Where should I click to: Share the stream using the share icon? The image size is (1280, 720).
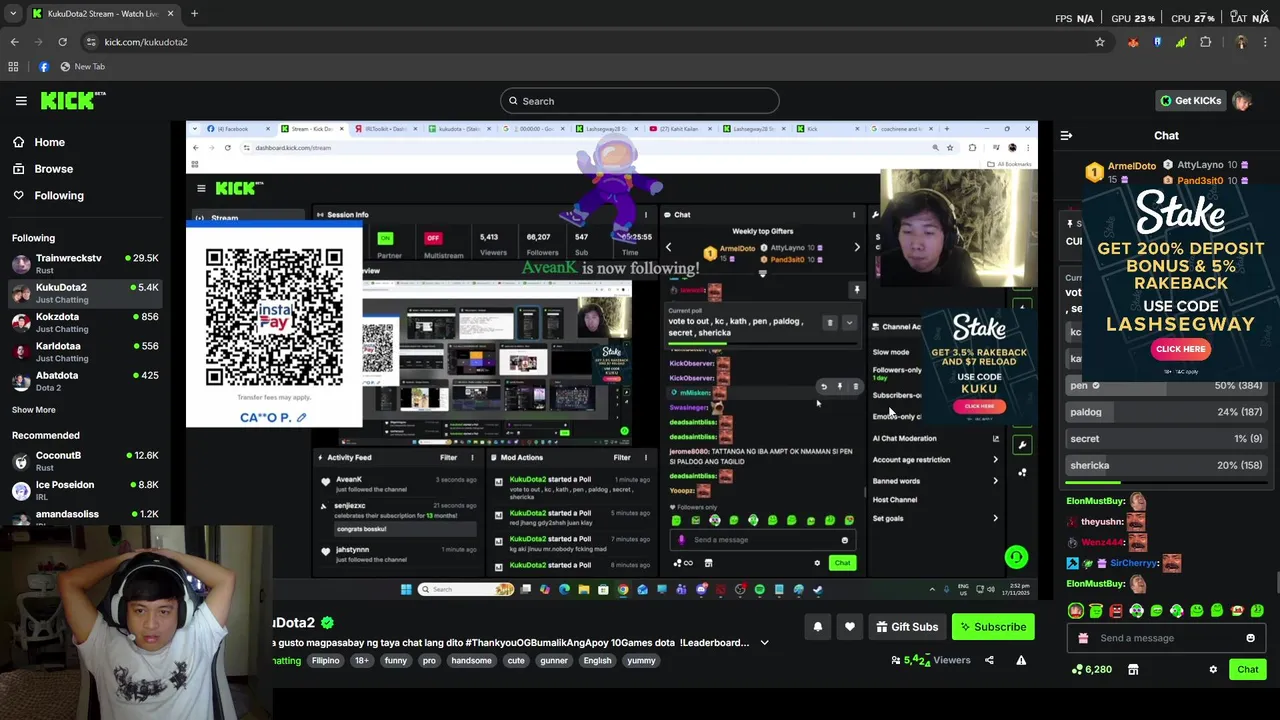989,660
